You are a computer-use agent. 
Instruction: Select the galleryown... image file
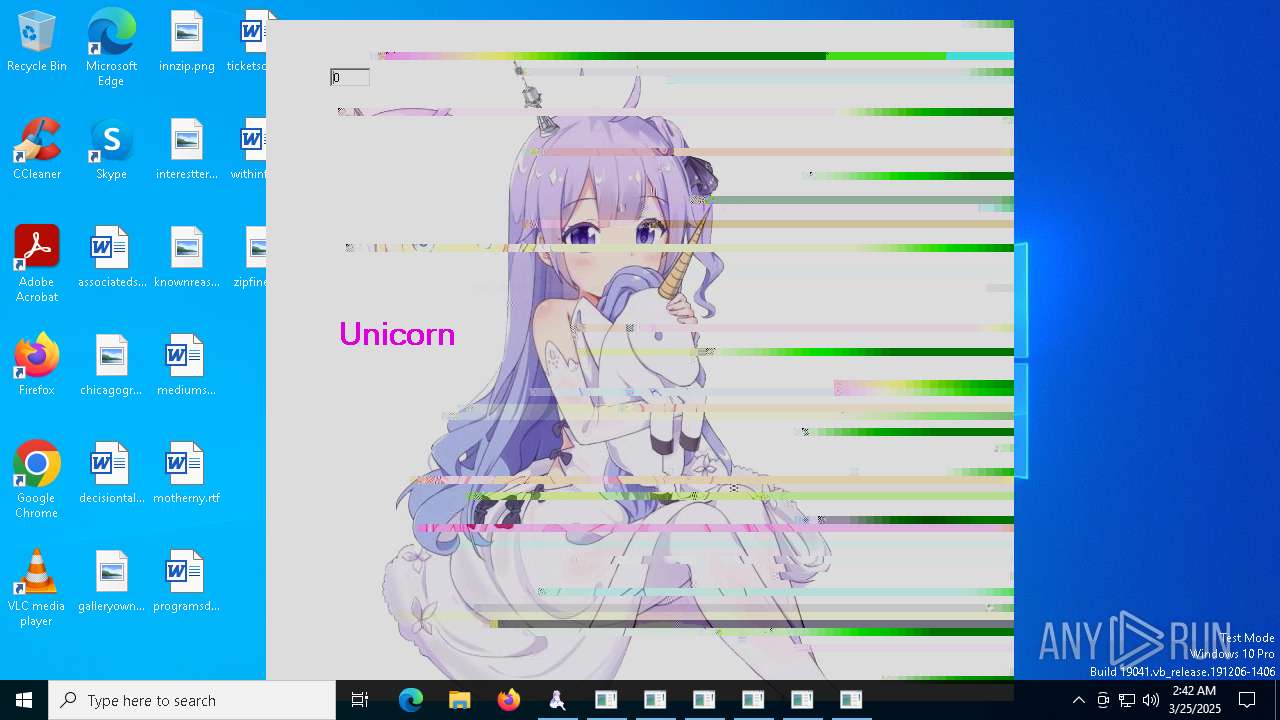(x=111, y=582)
